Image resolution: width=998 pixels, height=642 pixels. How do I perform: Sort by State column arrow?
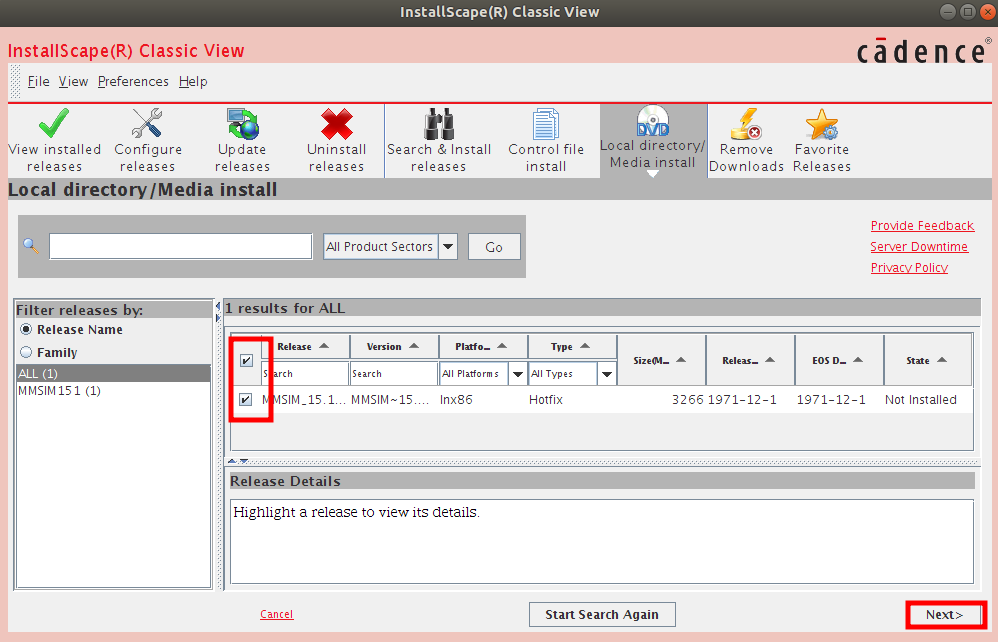(x=942, y=360)
